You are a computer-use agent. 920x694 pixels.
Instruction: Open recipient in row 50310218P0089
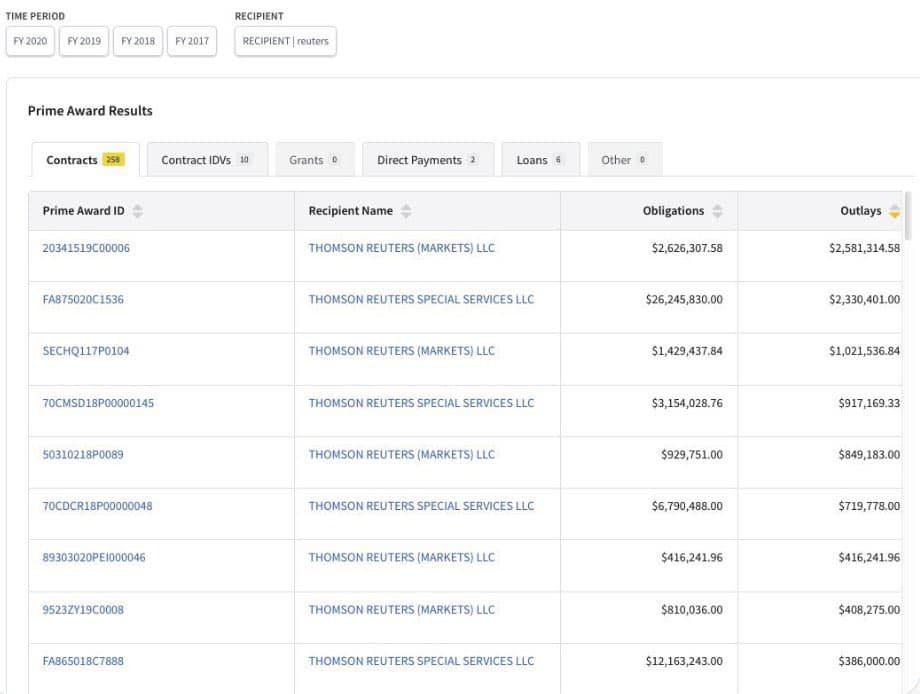tap(402, 455)
